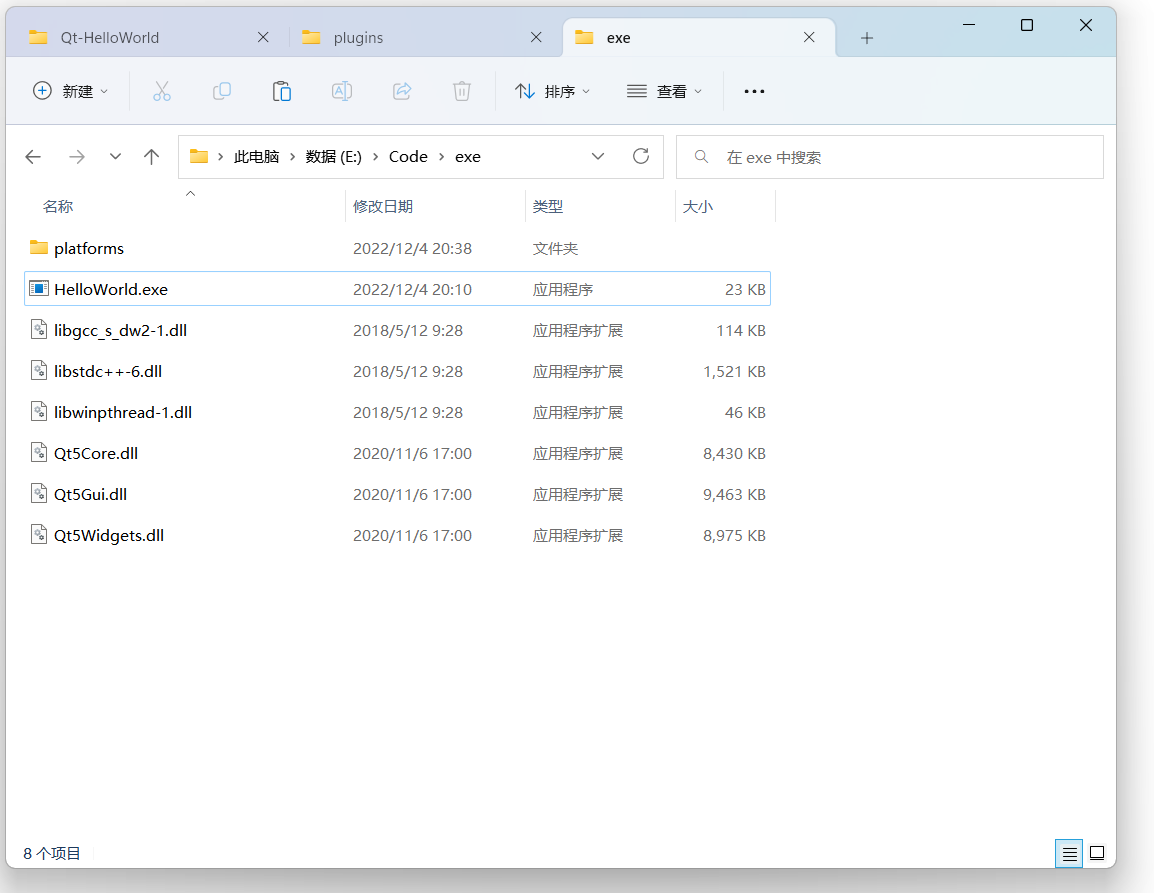Expand chevron after 此电脑 in path
Image resolution: width=1154 pixels, height=893 pixels.
pos(292,157)
